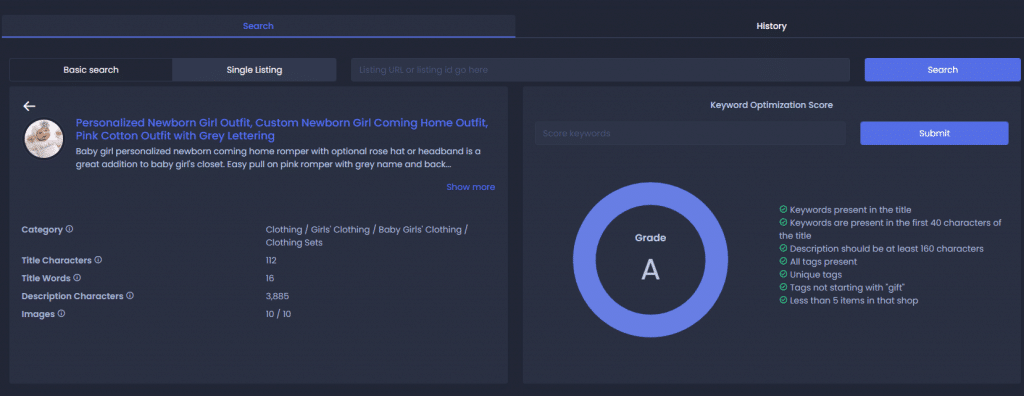Click the Listing URL input field
This screenshot has height=396, width=1024.
point(600,70)
